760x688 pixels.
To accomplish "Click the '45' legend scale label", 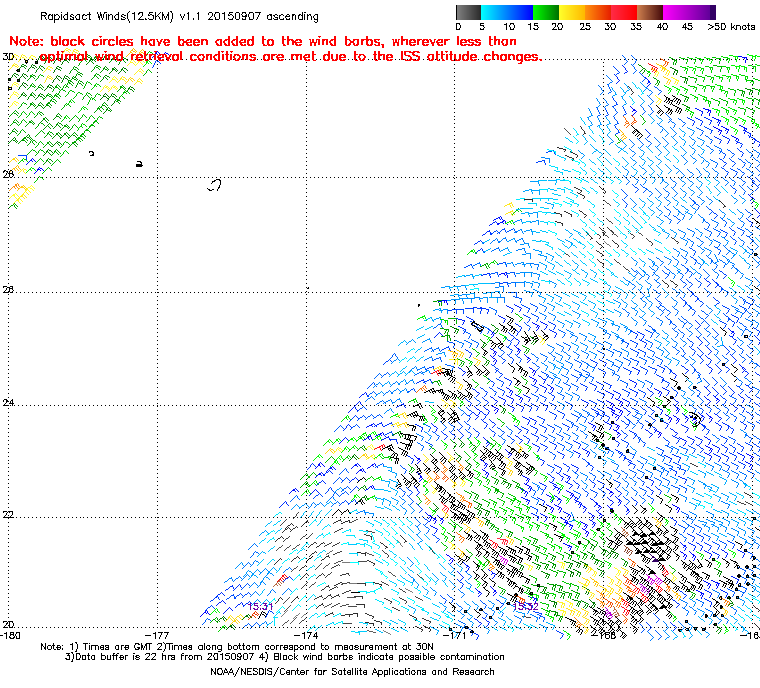I will 687,27.
